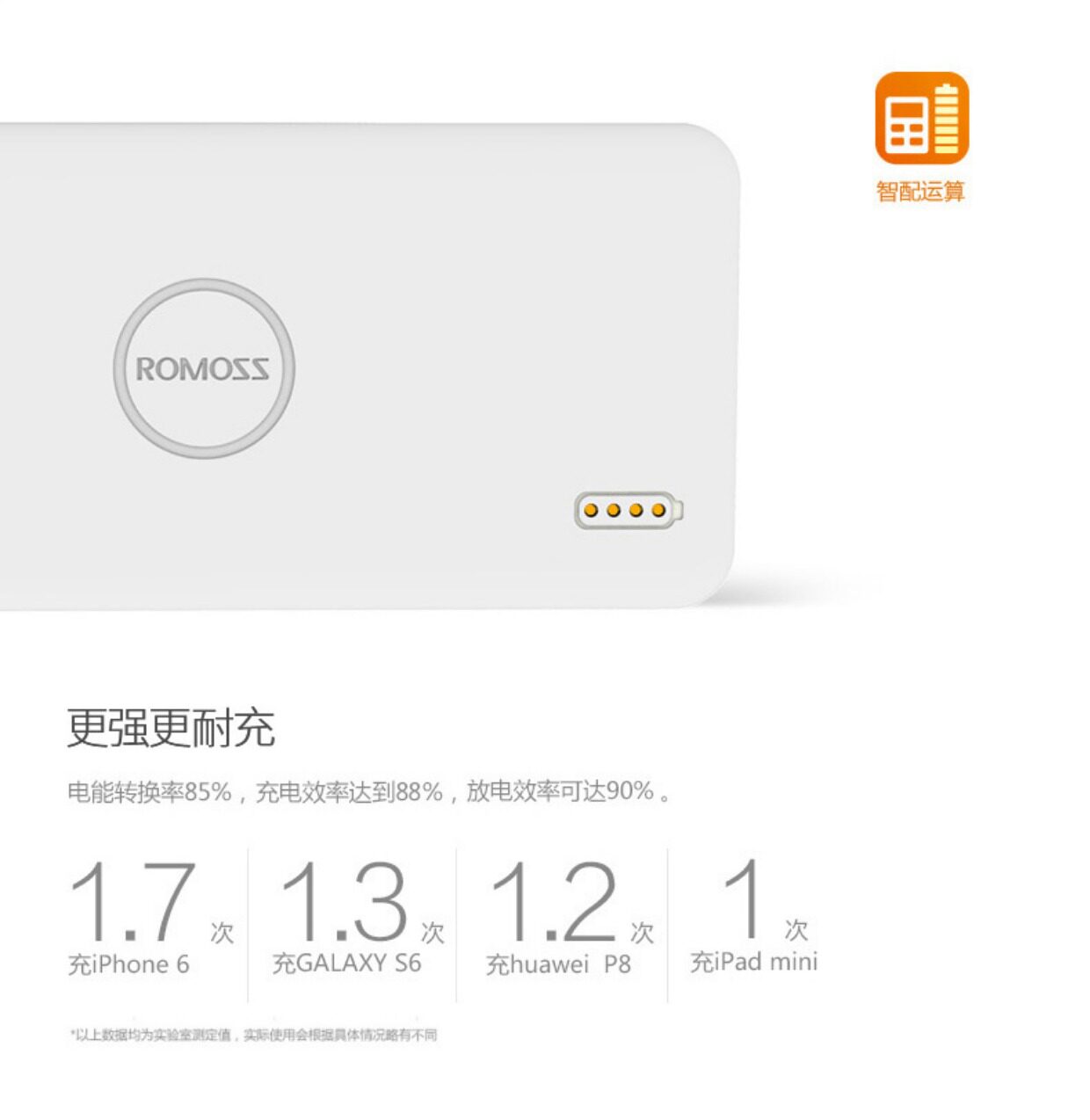Click the 次 character next to 1.7
This screenshot has width=1090, height=1120.
pos(222,932)
